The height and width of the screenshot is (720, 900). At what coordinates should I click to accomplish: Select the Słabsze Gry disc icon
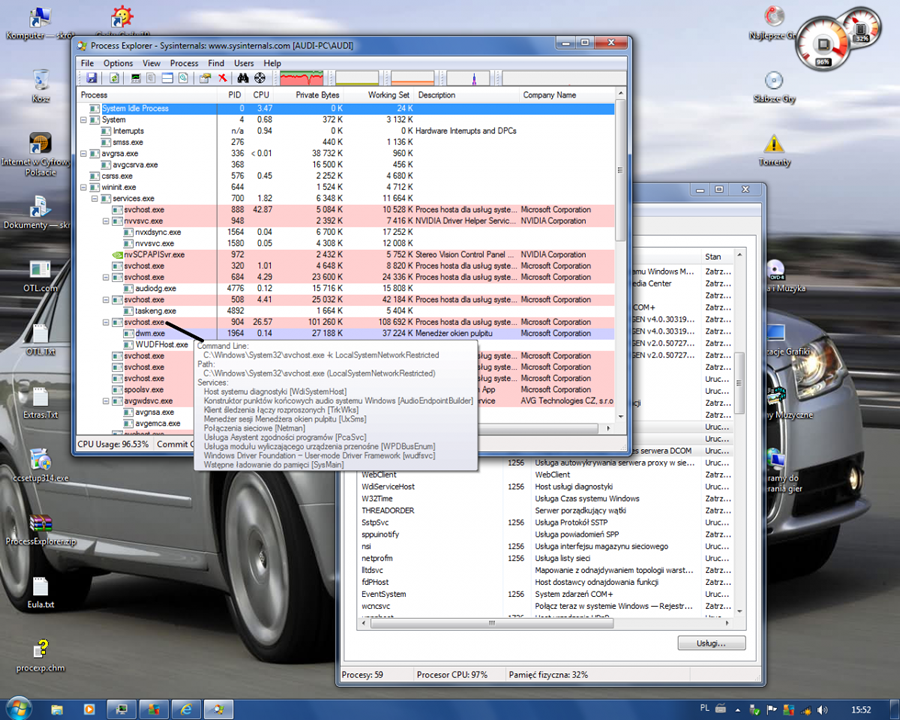(774, 87)
